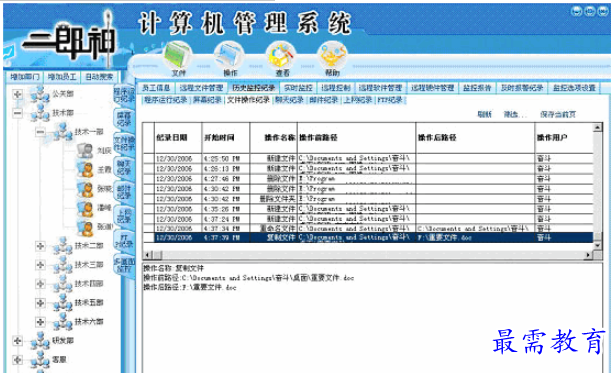Select the 研发部 department icon
The width and height of the screenshot is (614, 373).
point(40,341)
